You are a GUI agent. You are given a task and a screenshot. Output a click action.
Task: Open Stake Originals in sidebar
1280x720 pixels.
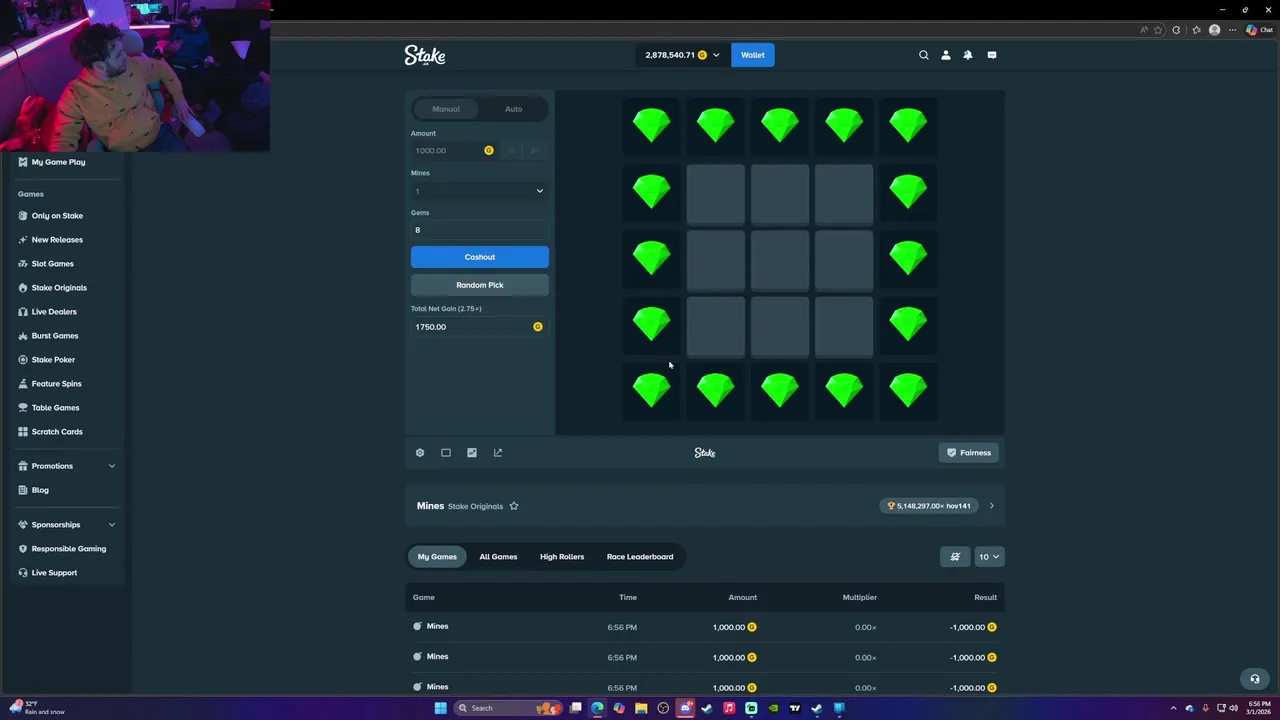(59, 288)
